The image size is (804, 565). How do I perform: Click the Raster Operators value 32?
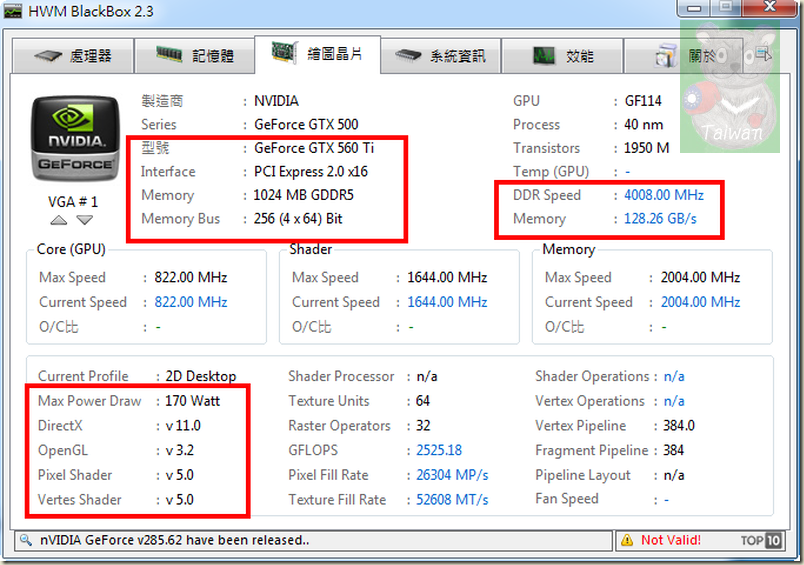coord(423,426)
